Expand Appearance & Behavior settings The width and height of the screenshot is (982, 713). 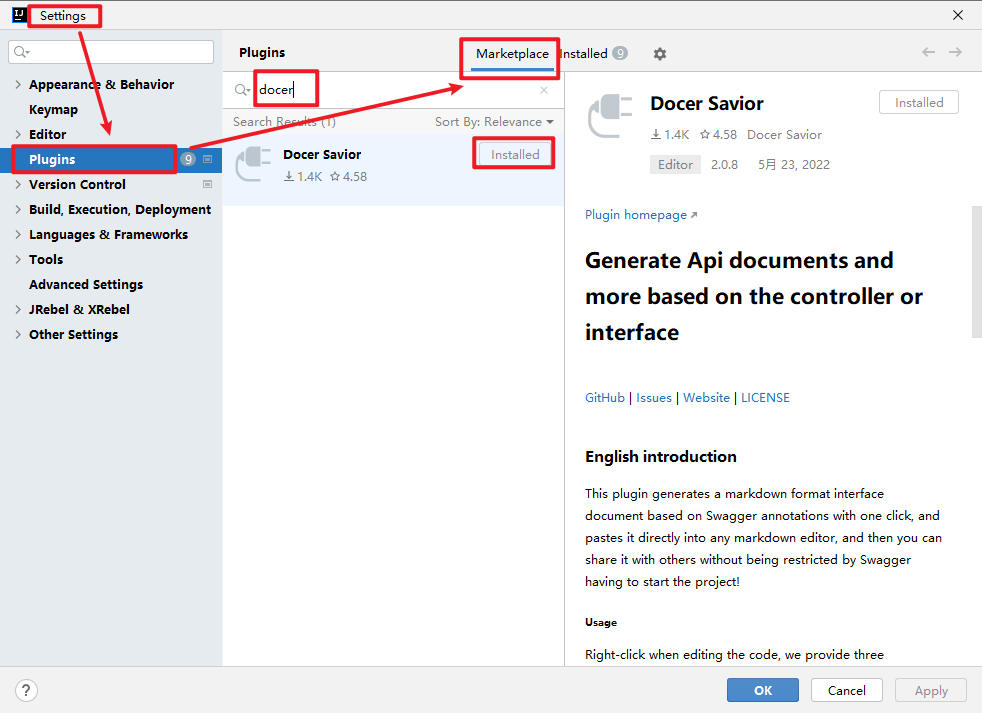[x=18, y=84]
